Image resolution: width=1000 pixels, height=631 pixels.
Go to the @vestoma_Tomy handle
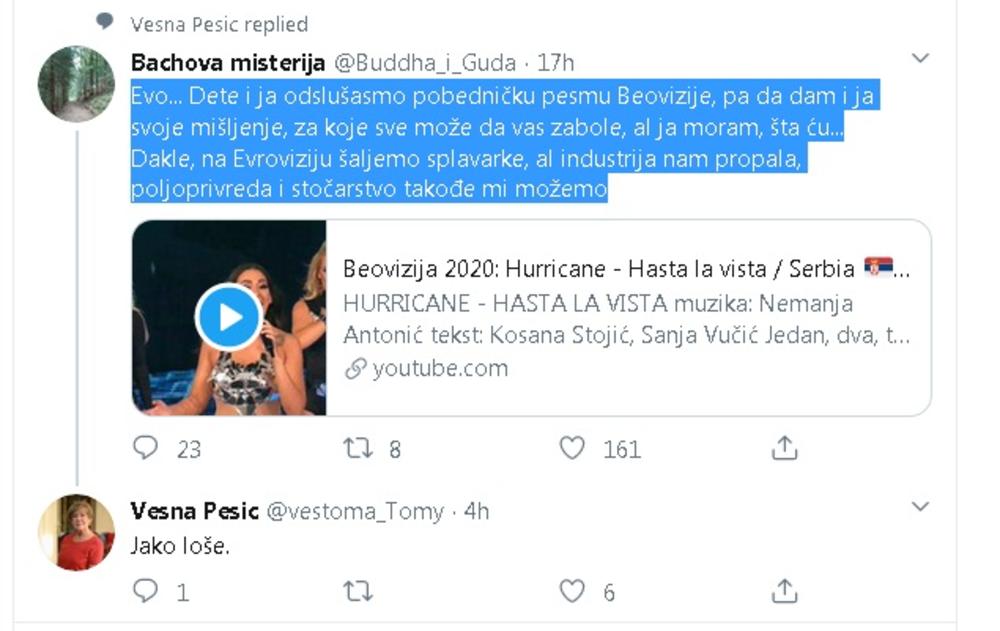pos(355,511)
